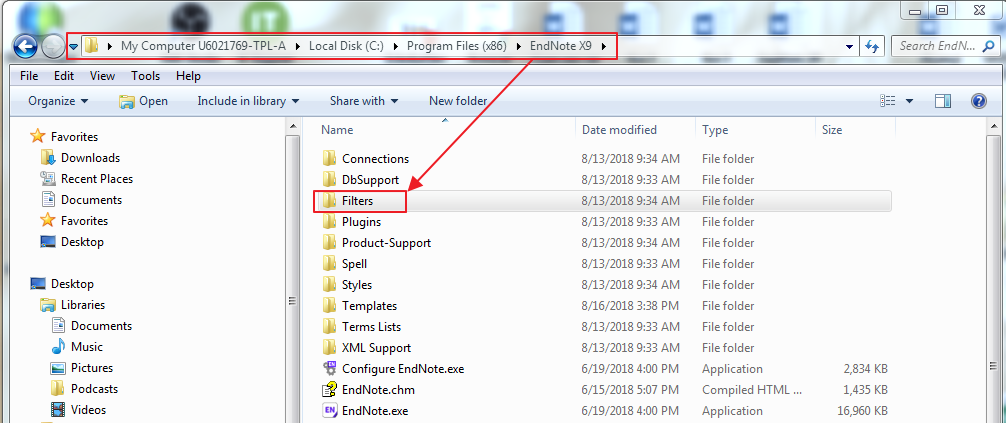Click the preview pane toggle icon
Screen dimensions: 1006x423
942,101
